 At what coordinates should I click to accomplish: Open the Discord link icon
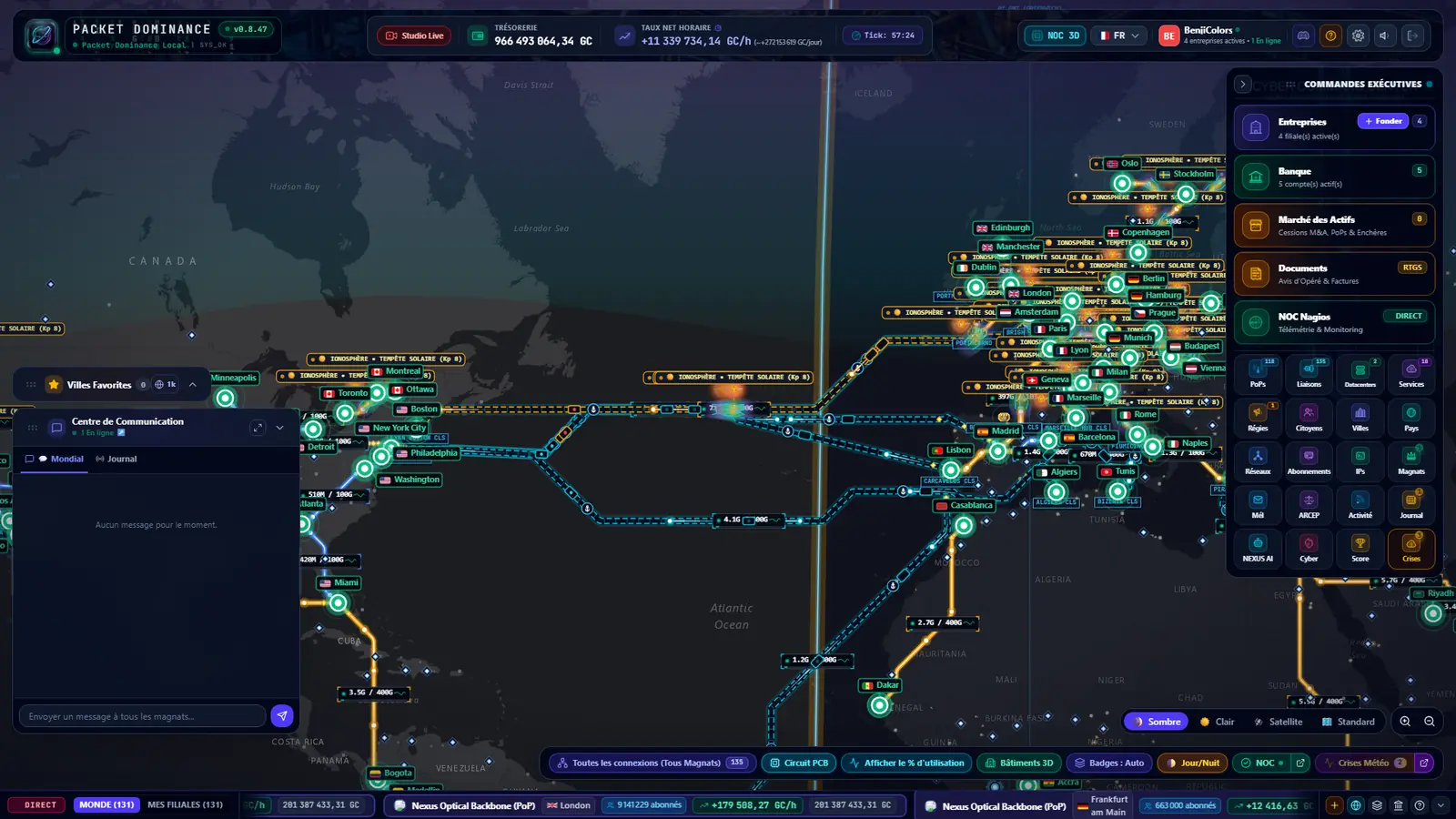coord(1303,35)
